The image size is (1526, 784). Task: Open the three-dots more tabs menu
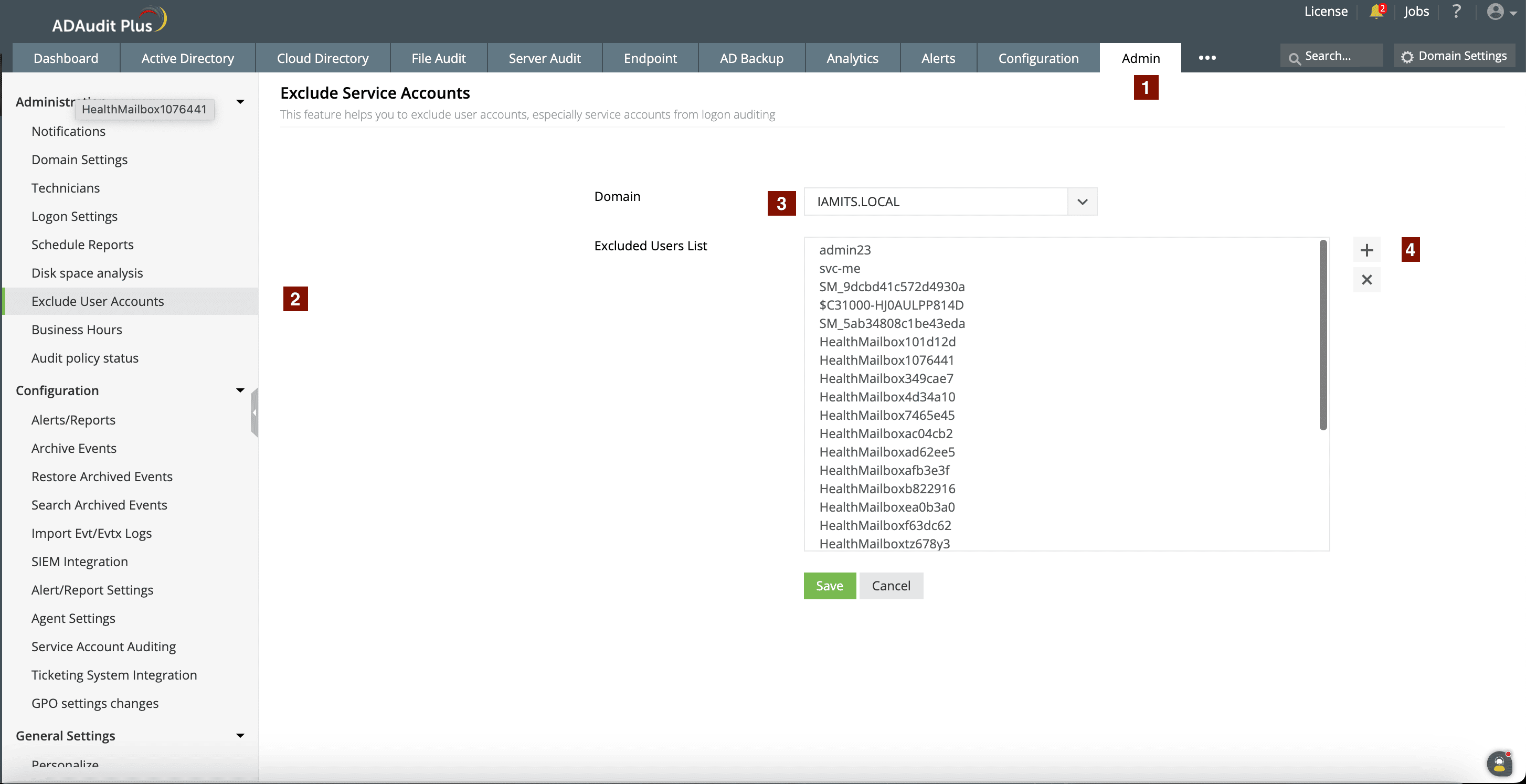pyautogui.click(x=1207, y=58)
